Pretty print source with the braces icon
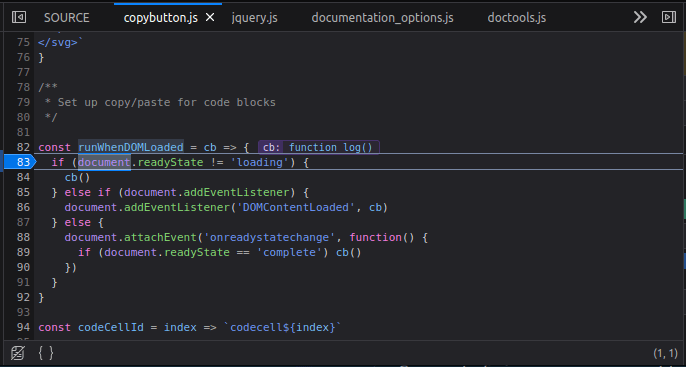 click(46, 353)
